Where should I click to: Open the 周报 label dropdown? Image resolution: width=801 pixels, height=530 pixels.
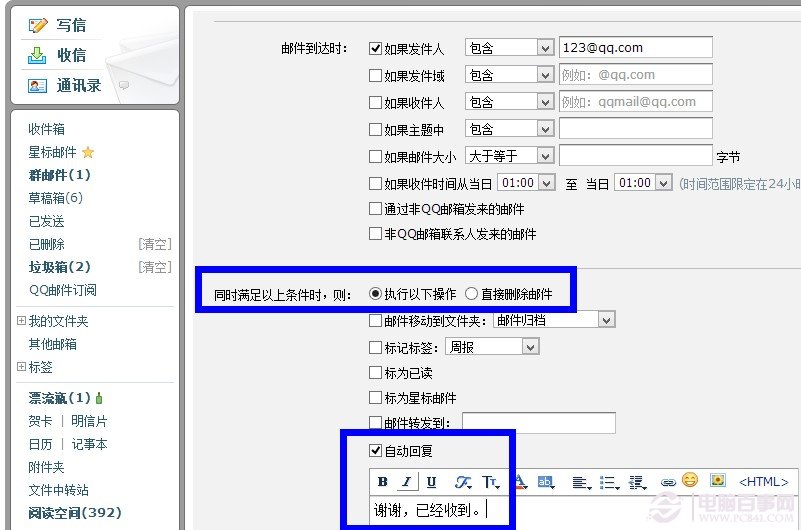(492, 347)
